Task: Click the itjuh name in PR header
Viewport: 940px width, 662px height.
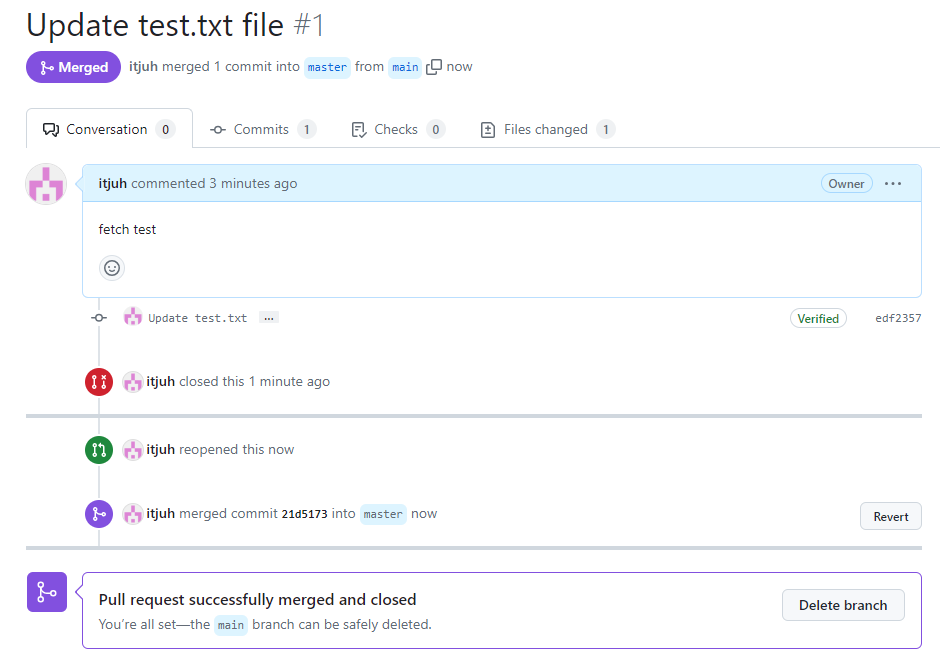Action: [143, 67]
